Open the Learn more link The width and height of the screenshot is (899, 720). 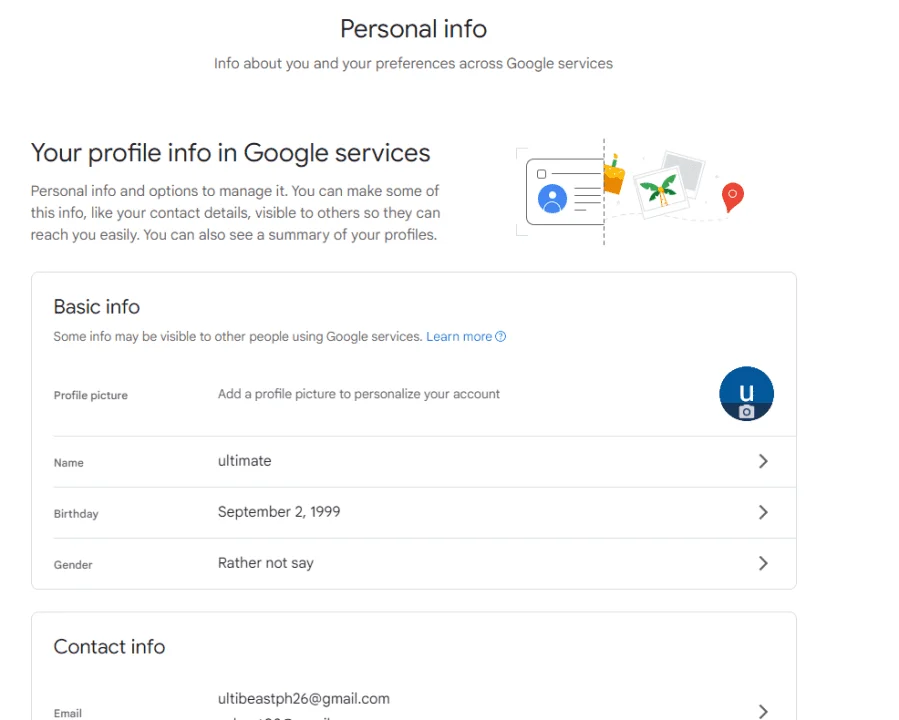click(x=459, y=336)
